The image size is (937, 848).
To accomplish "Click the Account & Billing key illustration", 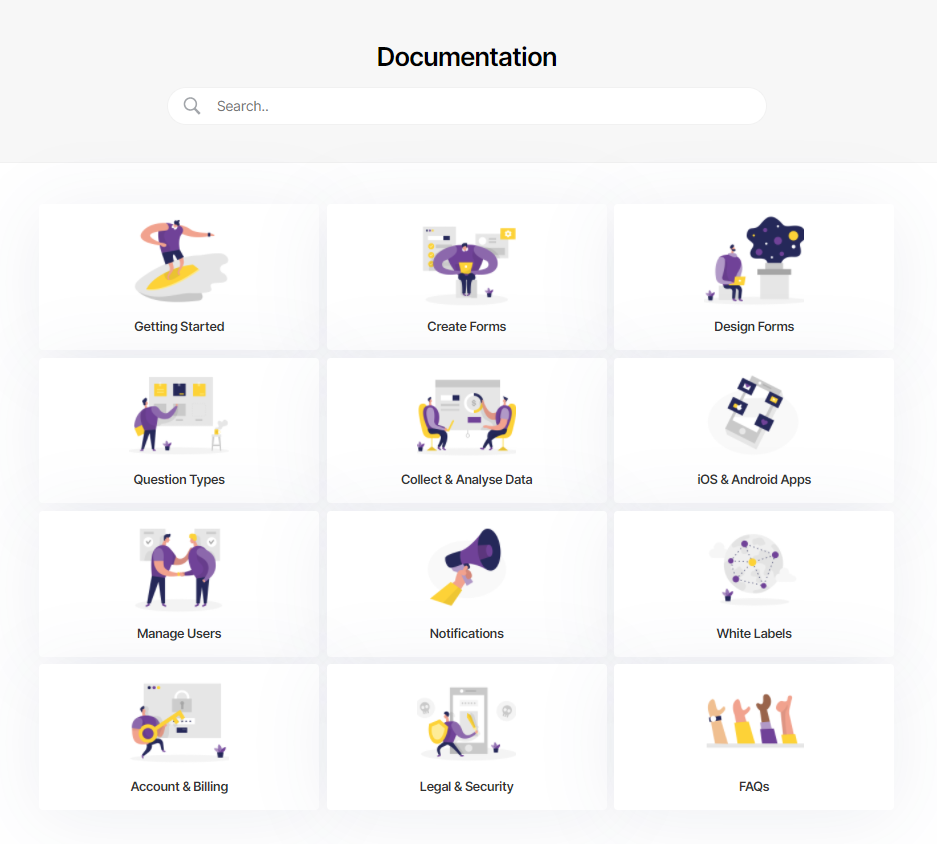I will coord(179,722).
